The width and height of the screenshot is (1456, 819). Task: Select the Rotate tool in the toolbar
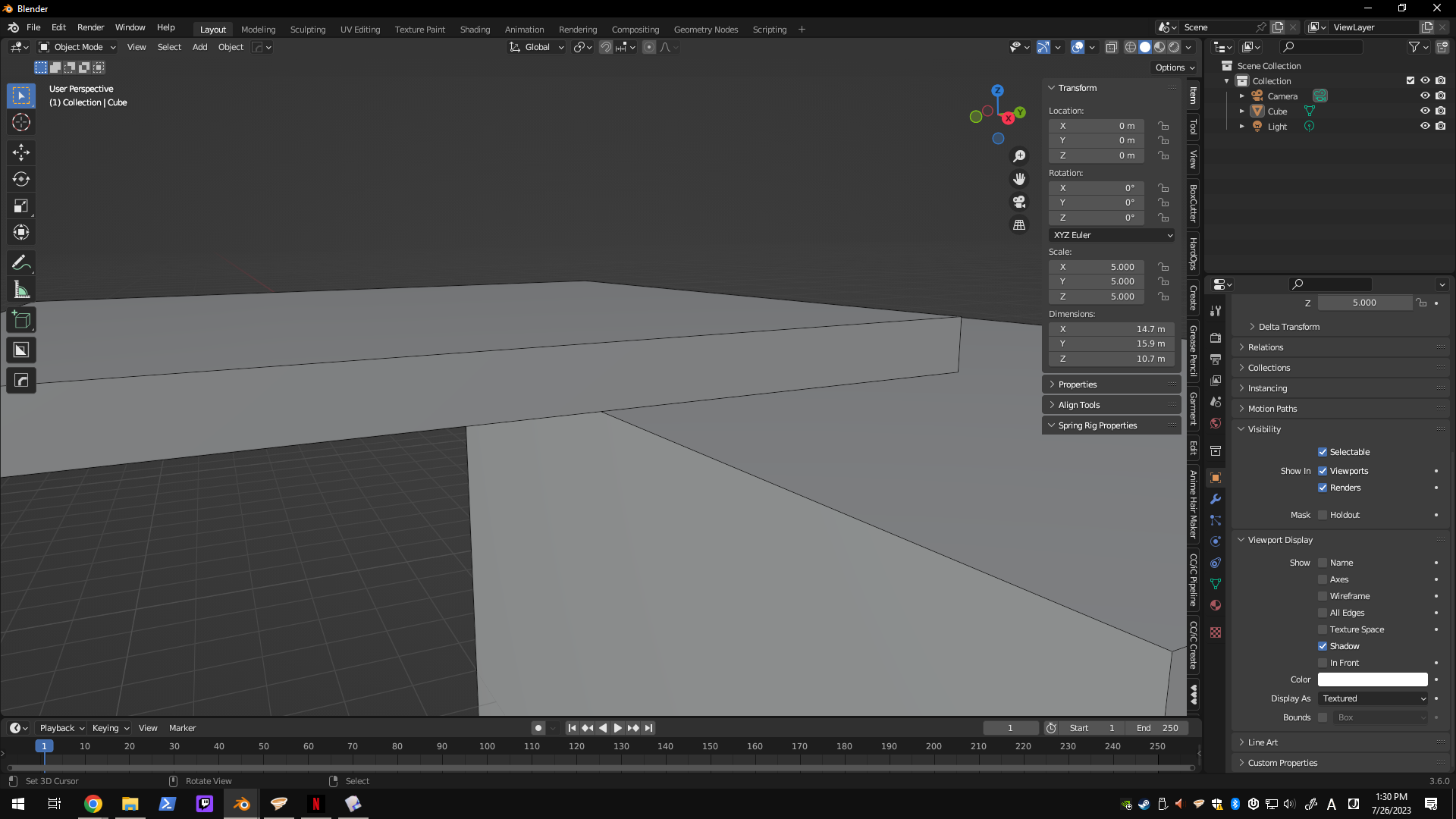21,179
